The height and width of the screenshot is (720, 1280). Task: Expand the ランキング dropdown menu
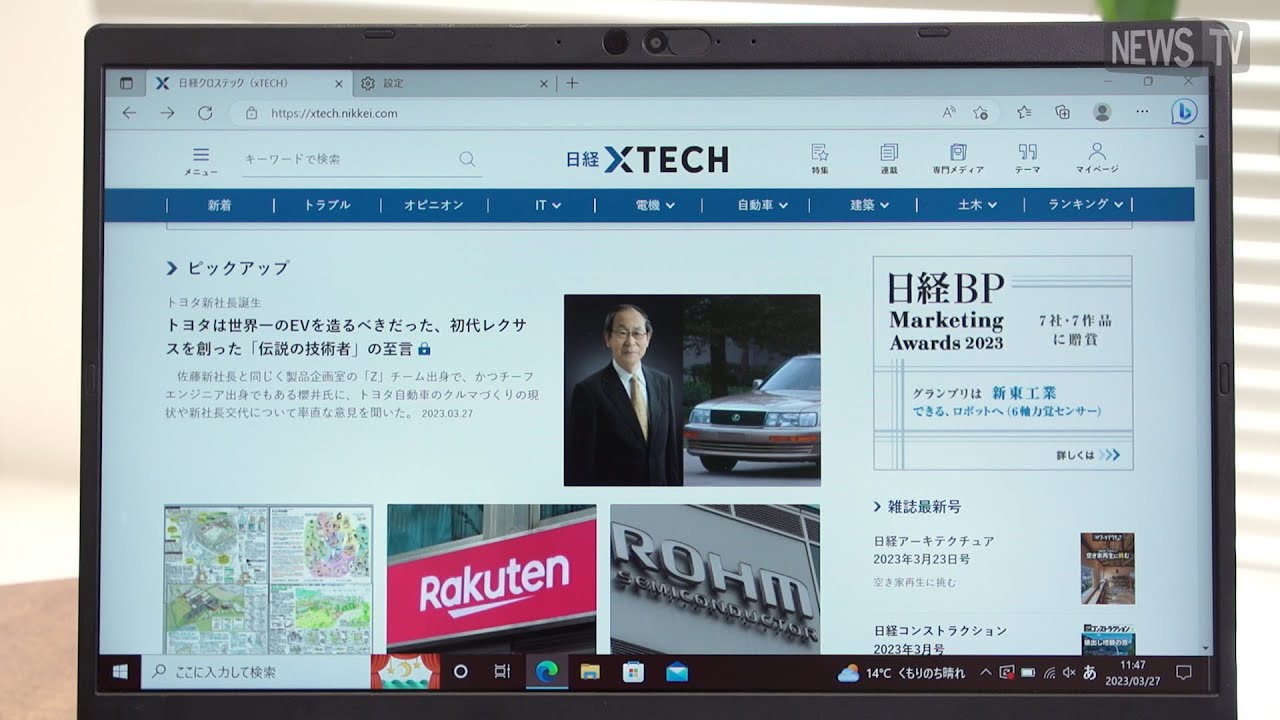pyautogui.click(x=1085, y=204)
